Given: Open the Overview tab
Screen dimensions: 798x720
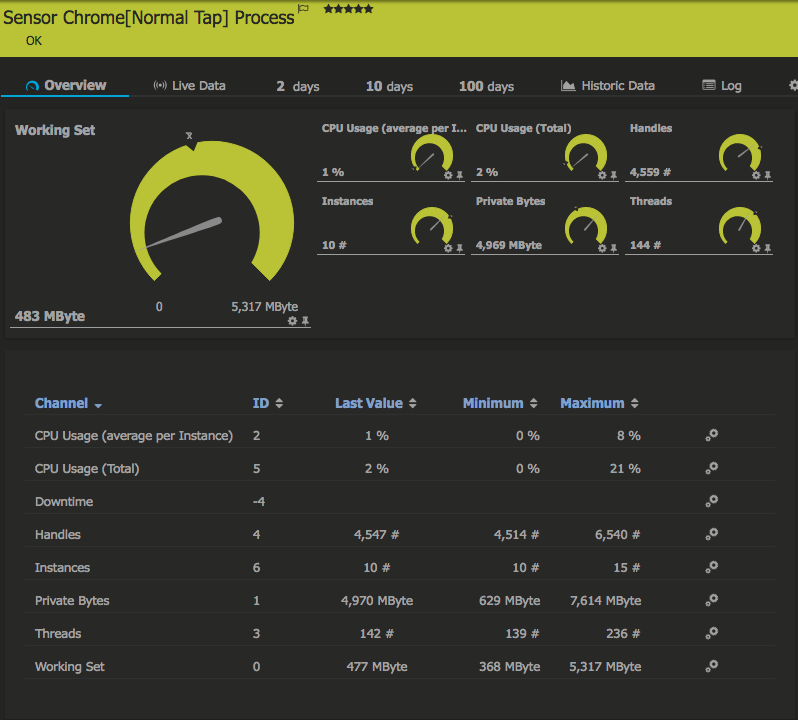Looking at the screenshot, I should (66, 85).
